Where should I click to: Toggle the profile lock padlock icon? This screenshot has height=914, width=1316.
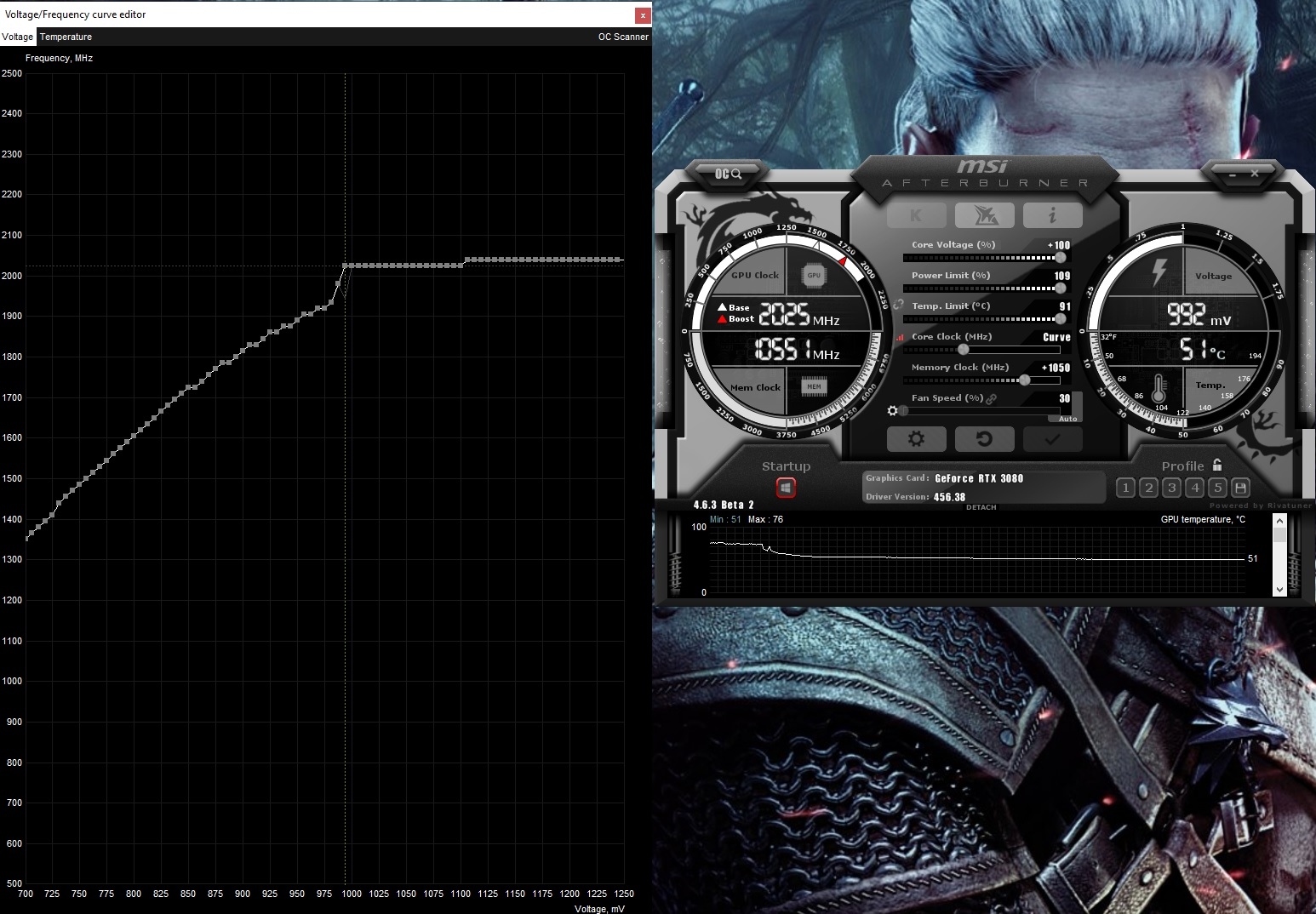pyautogui.click(x=1217, y=465)
